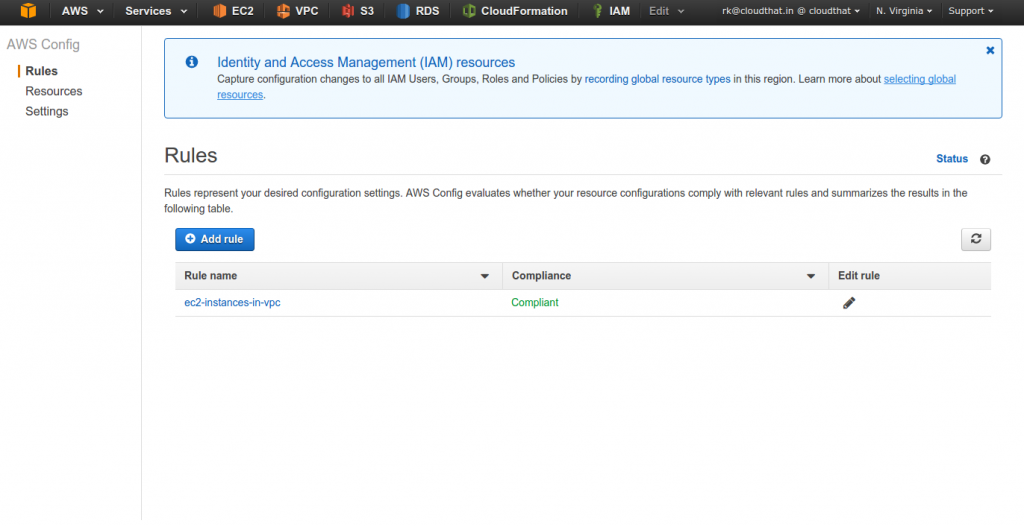Click the AWS orange cube logo
Viewport: 1024px width, 526px height.
[28, 10]
